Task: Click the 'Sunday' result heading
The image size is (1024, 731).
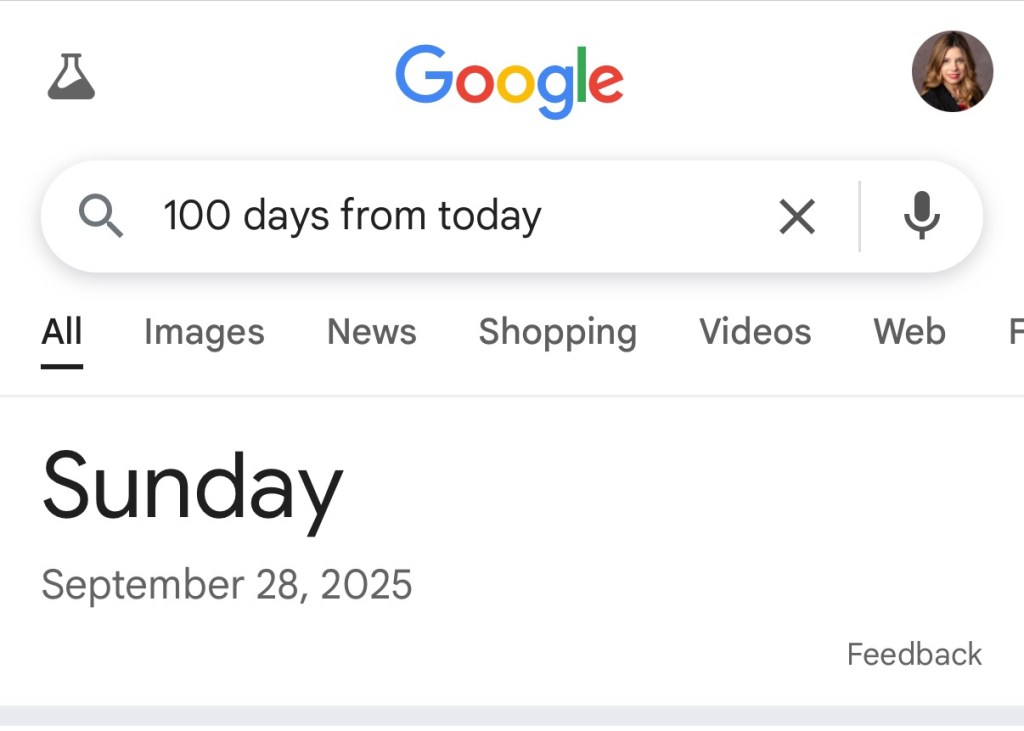Action: click(x=192, y=487)
